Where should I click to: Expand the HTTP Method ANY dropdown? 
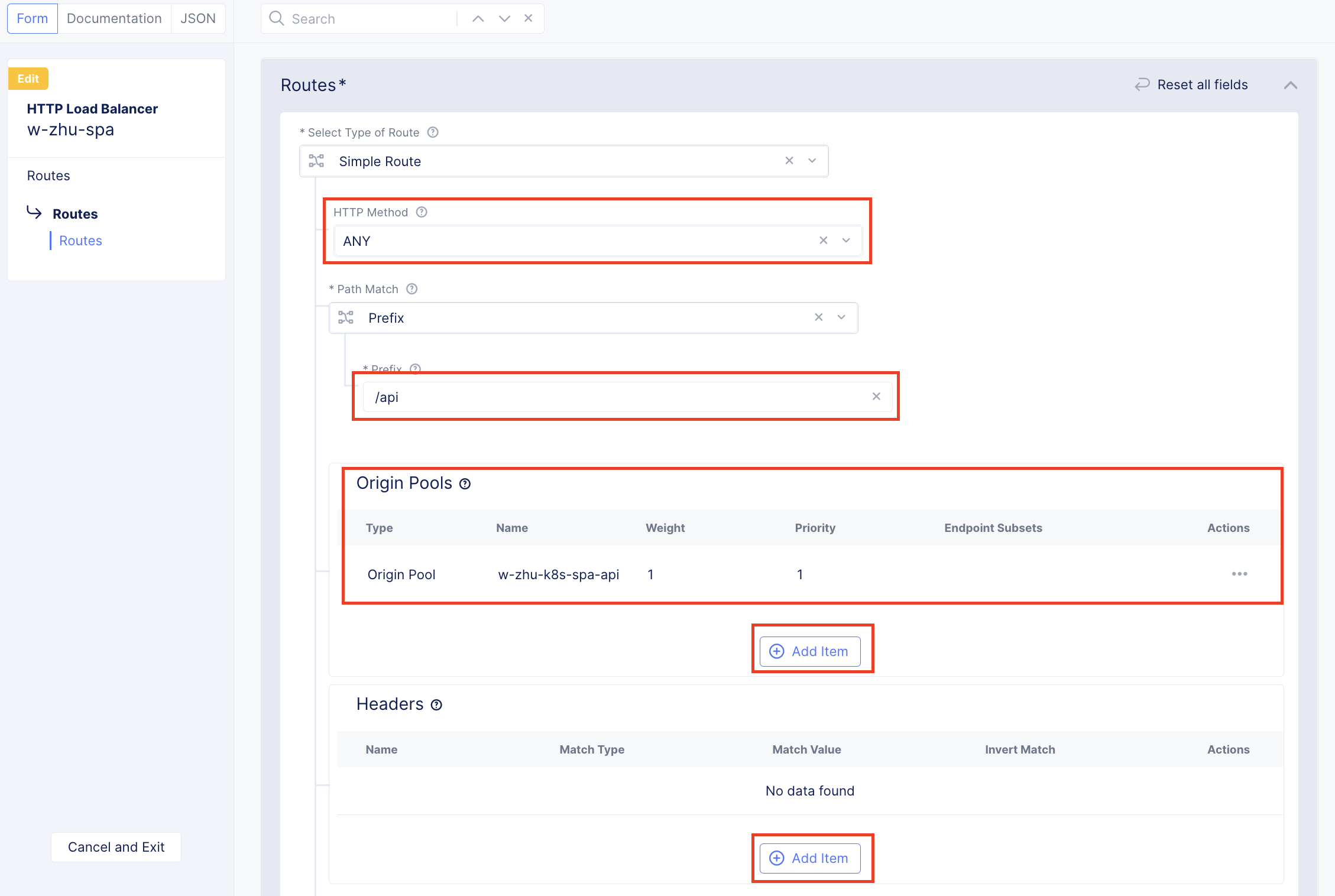(x=846, y=241)
